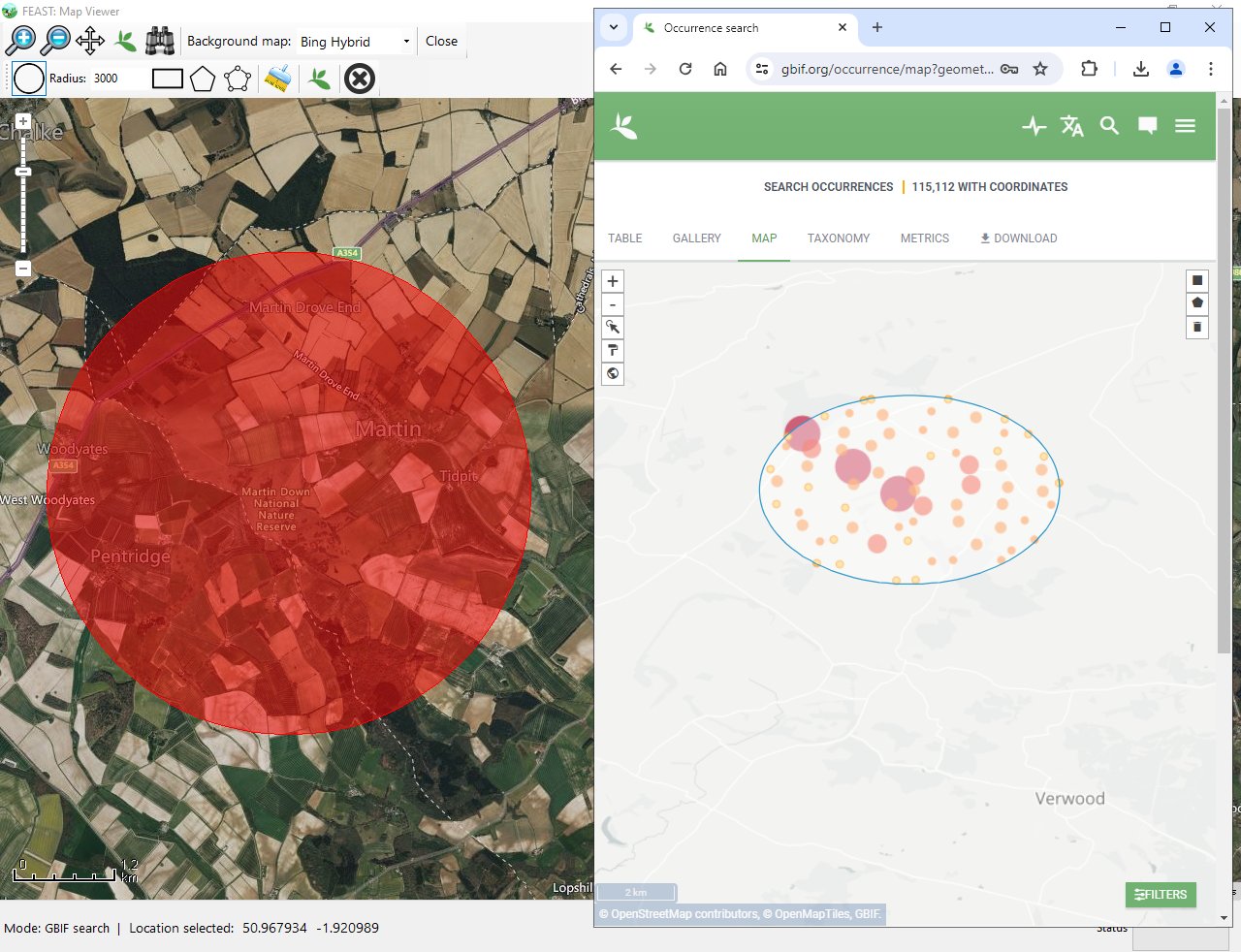Toggle the circle selection tool
The image size is (1241, 952).
(29, 79)
